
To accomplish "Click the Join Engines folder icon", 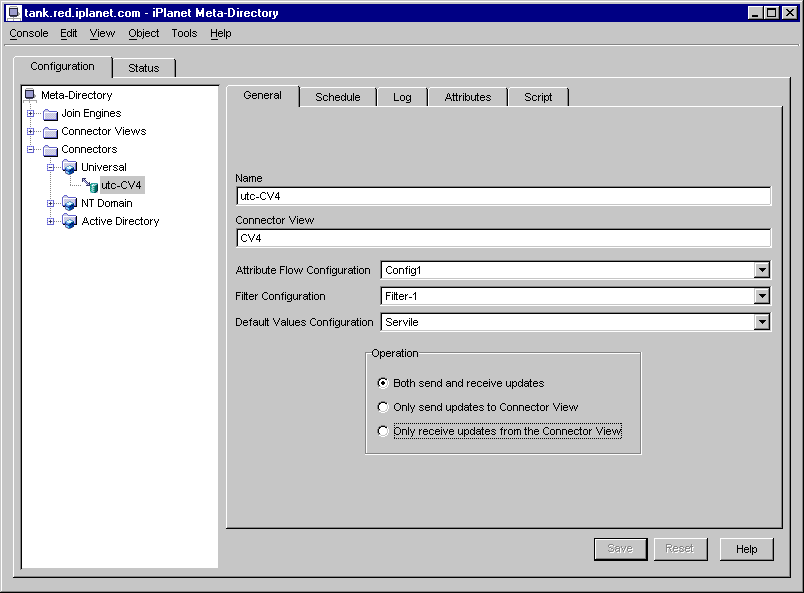I will (50, 114).
